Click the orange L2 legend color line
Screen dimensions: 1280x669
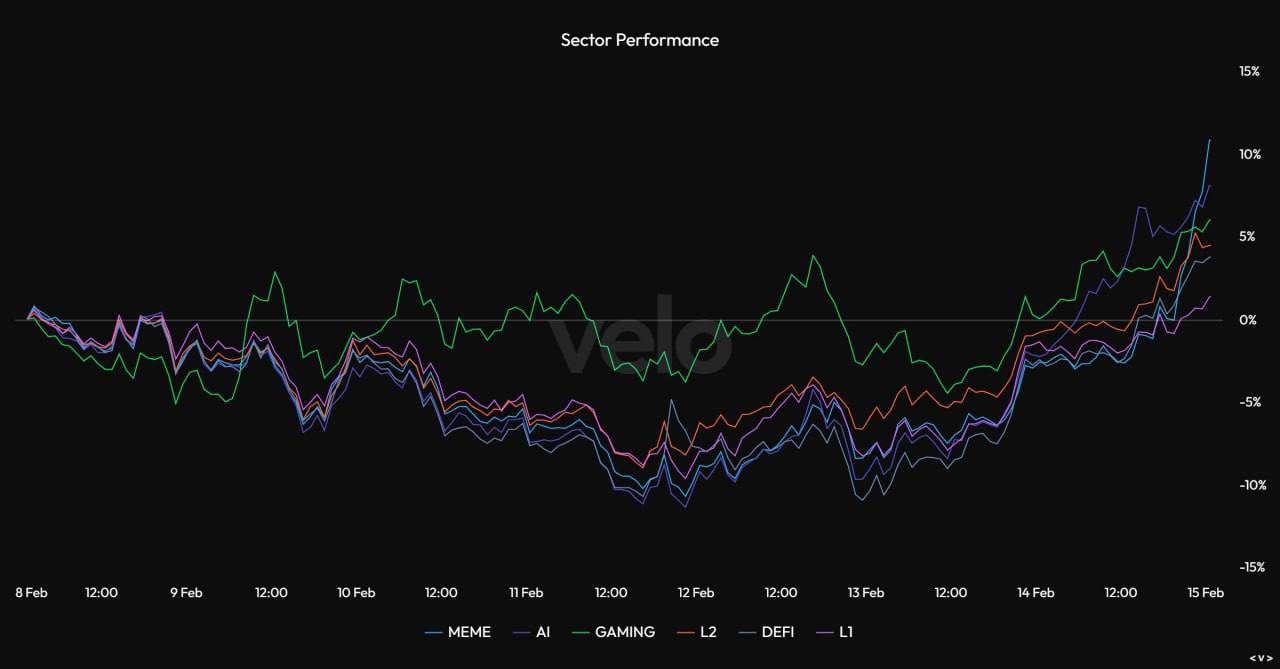(683, 632)
